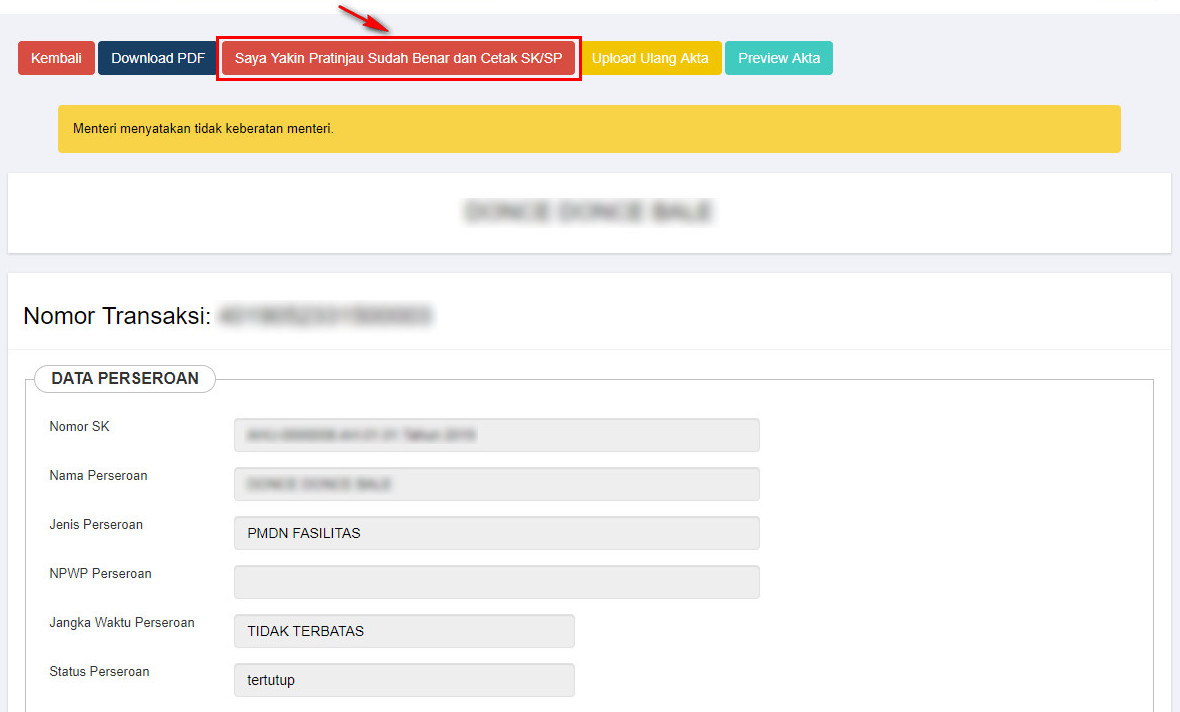Click the NPWP Perseroan label

point(100,574)
